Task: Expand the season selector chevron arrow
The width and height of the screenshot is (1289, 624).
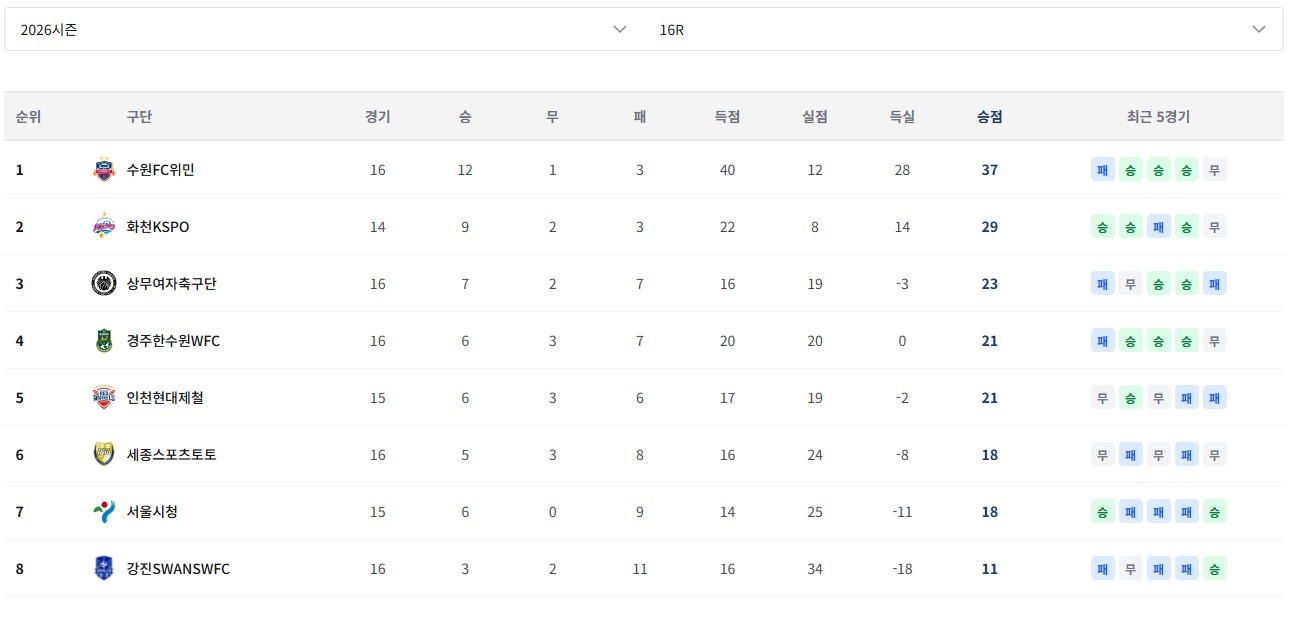Action: [620, 30]
